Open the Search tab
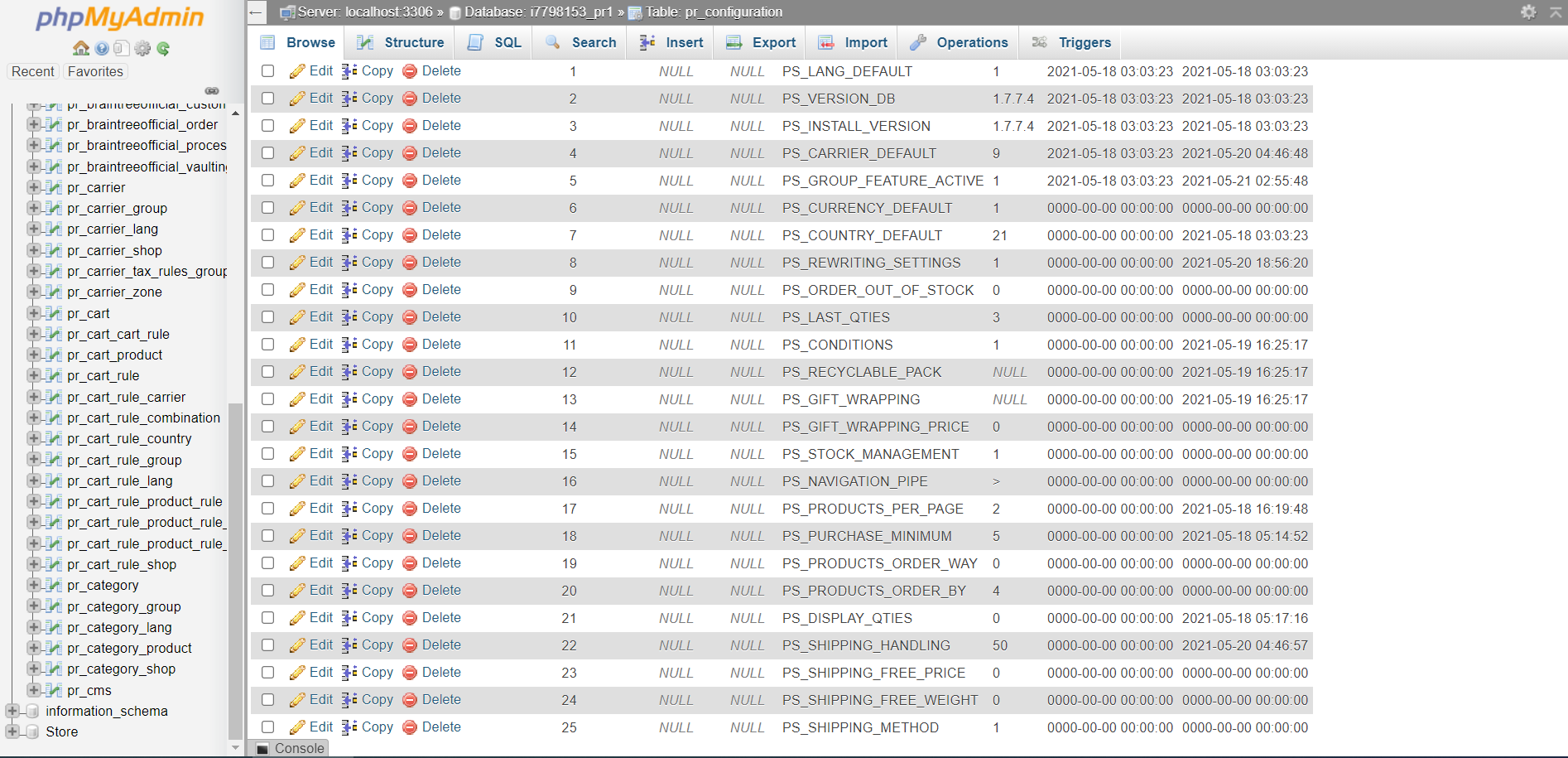This screenshot has height=758, width=1568. (580, 42)
